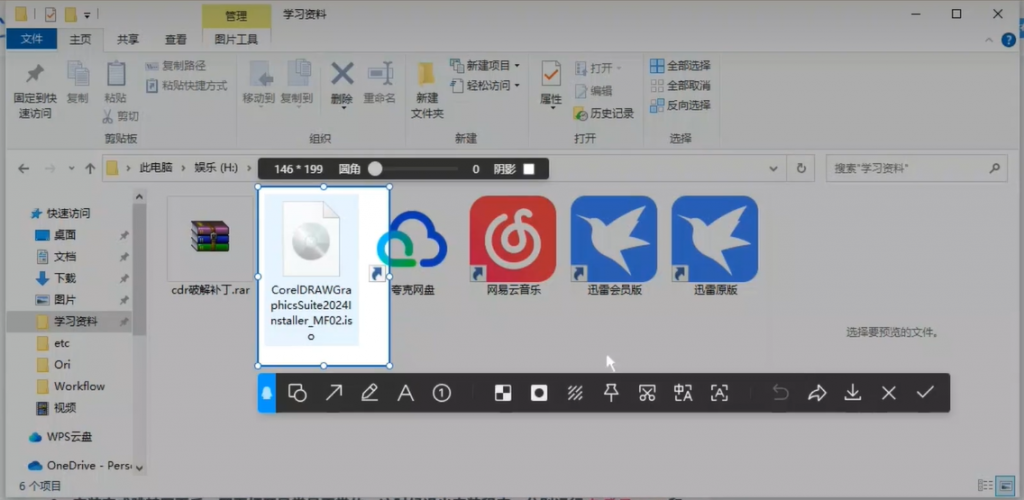Expand the address bar history dropdown

click(774, 168)
